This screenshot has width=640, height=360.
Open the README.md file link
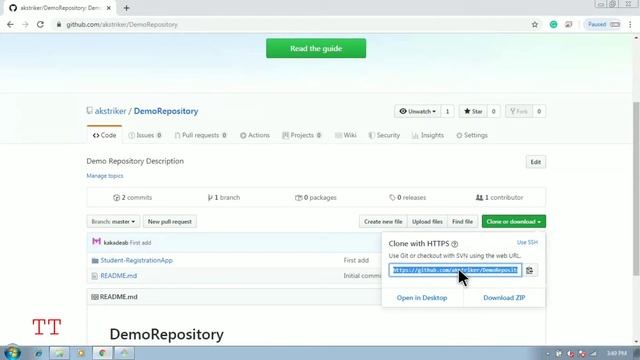point(118,276)
